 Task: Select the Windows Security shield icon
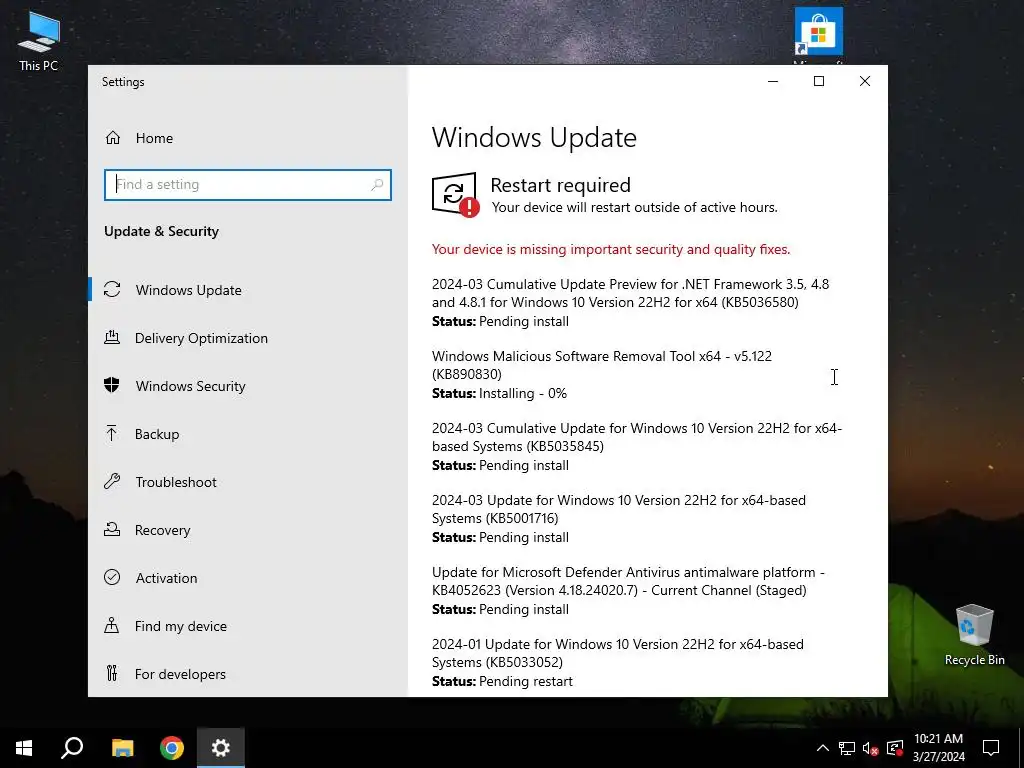[112, 385]
